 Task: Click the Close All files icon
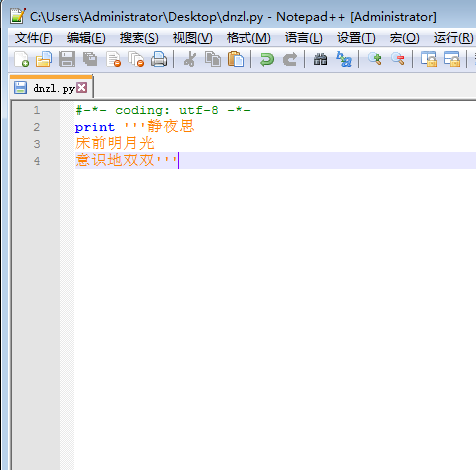[x=136, y=59]
